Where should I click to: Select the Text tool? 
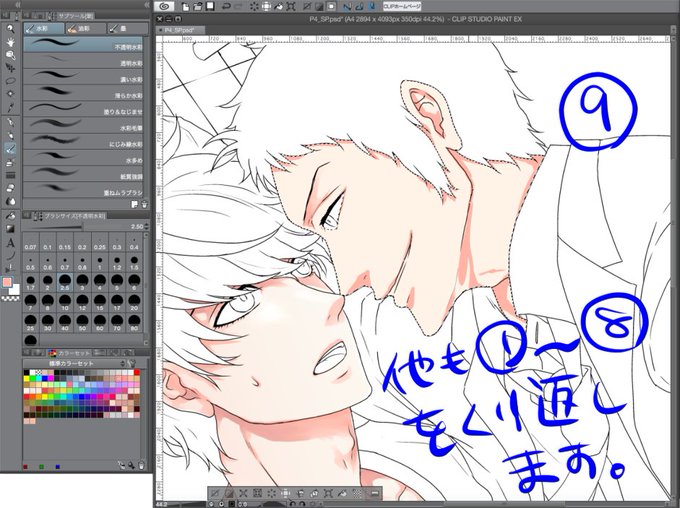(x=10, y=243)
